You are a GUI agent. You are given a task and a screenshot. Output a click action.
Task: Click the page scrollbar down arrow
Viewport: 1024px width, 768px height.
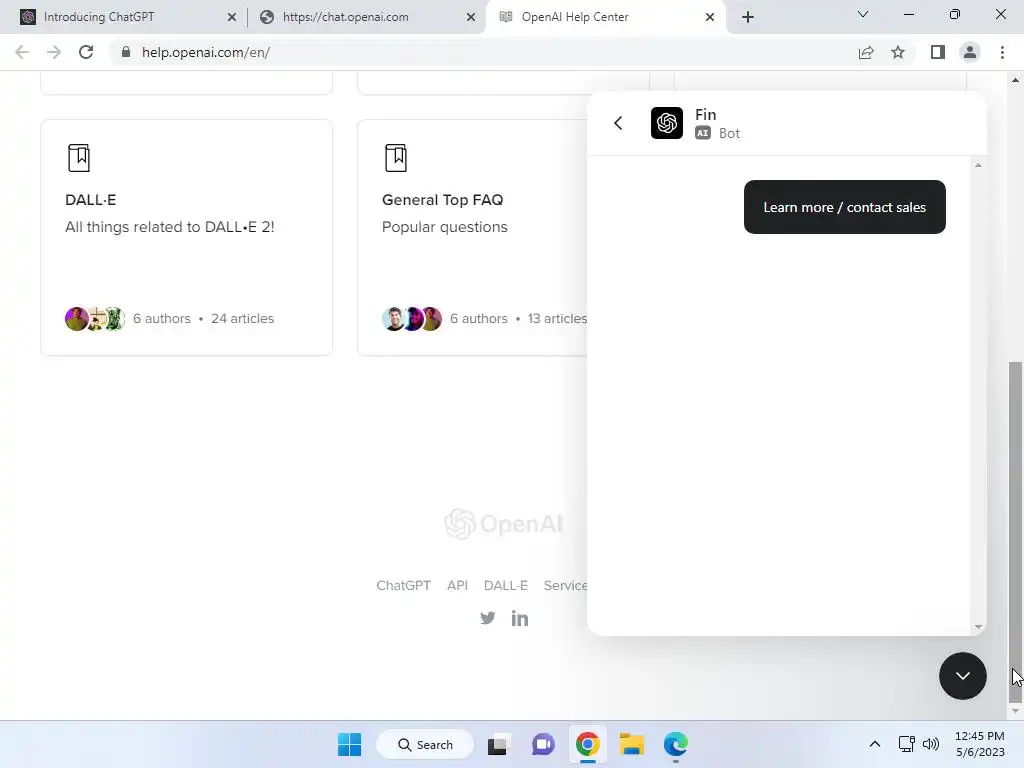[1015, 711]
